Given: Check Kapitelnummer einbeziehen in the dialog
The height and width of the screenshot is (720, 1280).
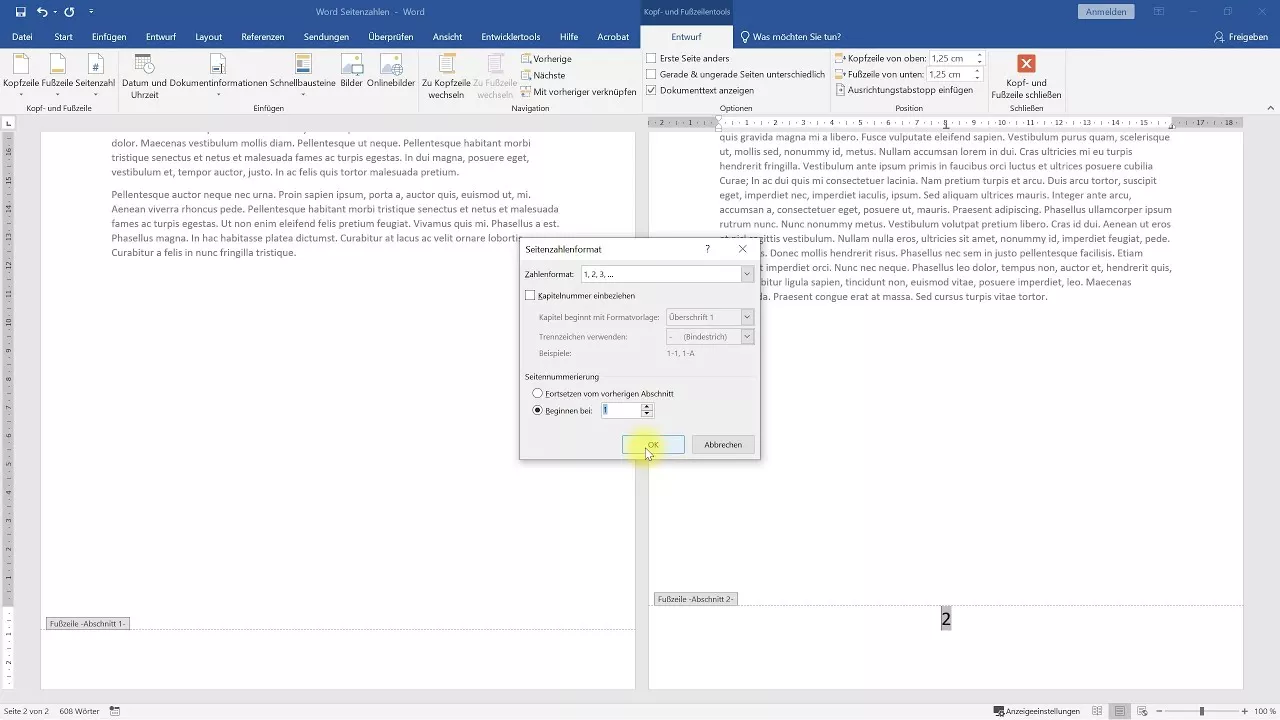Looking at the screenshot, I should tap(531, 295).
